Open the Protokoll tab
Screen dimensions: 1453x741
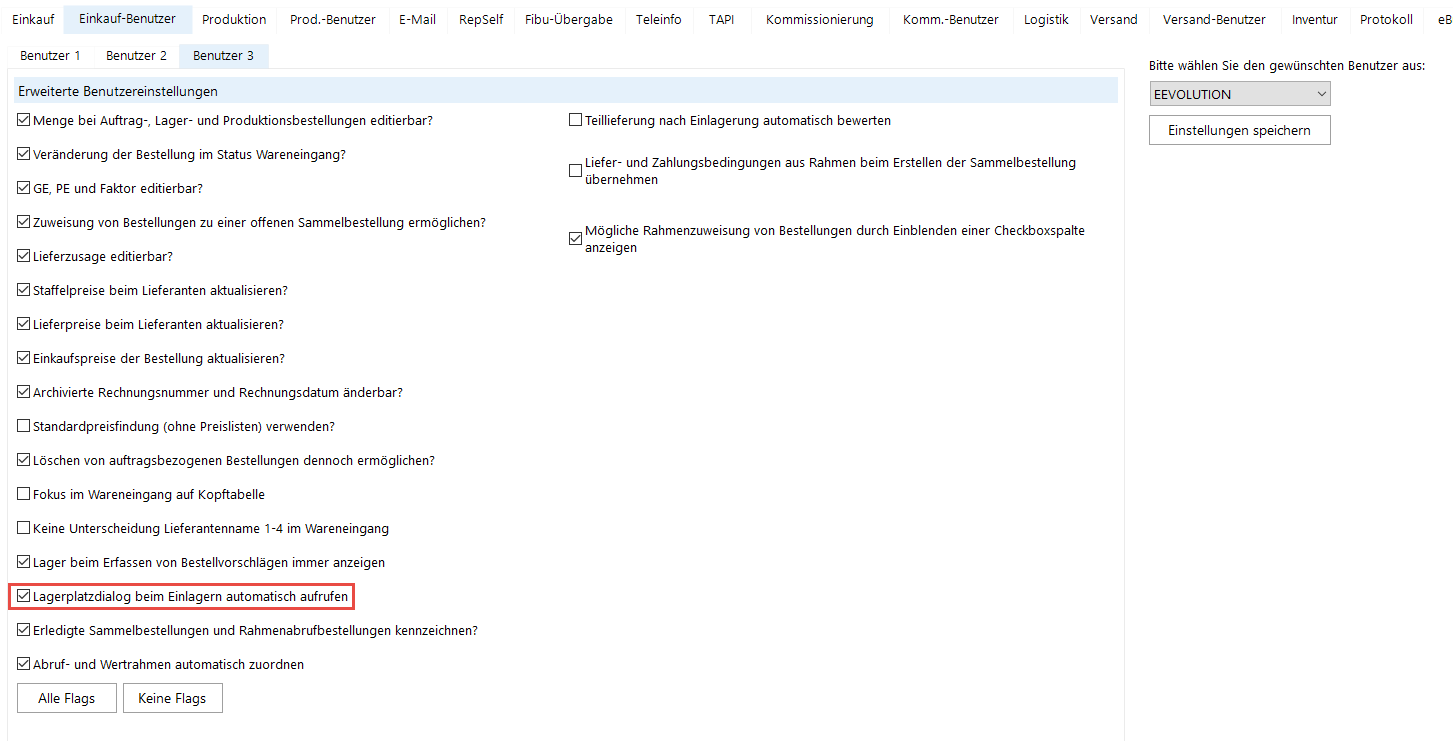click(x=1386, y=19)
